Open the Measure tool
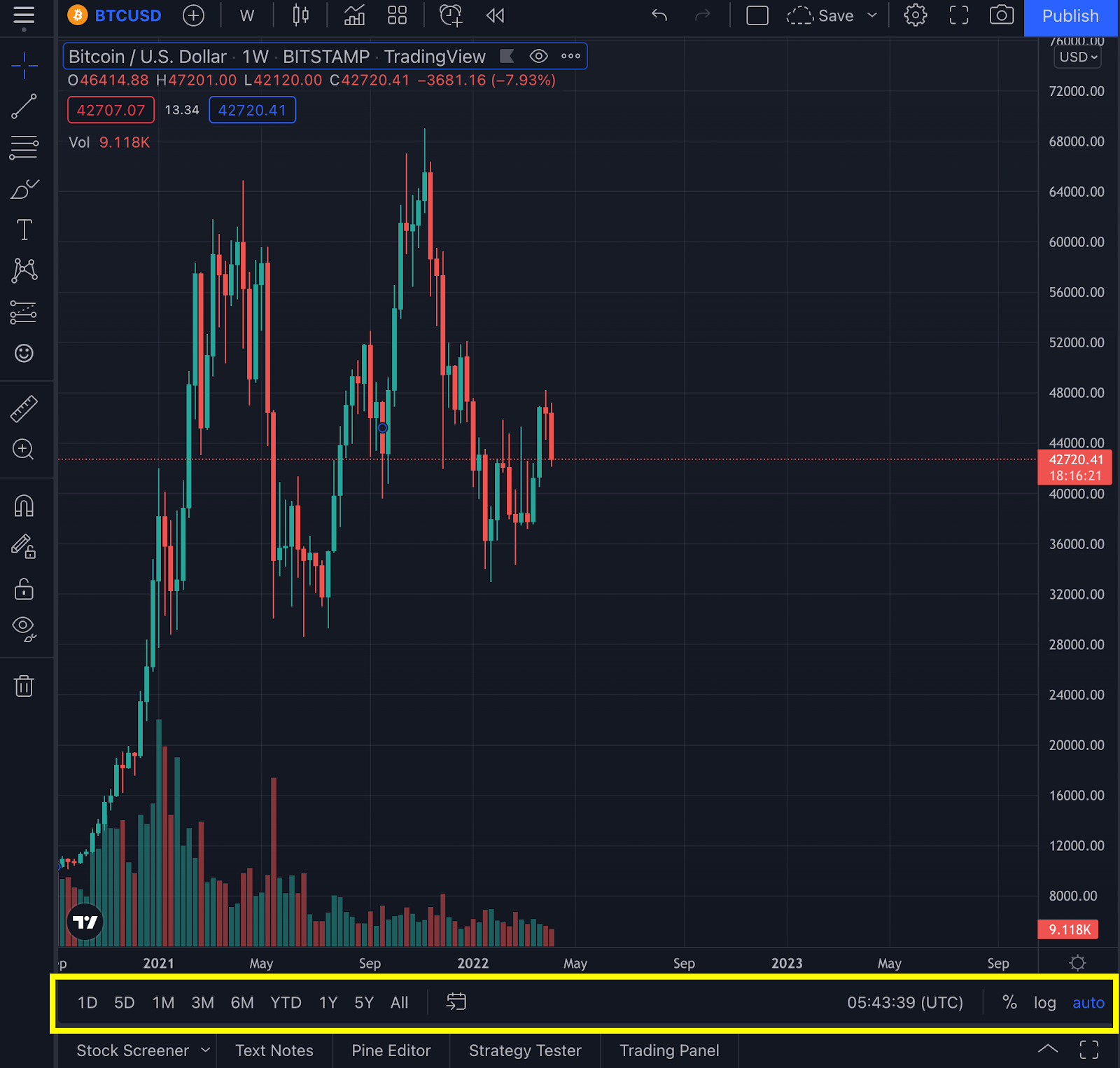This screenshot has height=1068, width=1120. [x=24, y=408]
